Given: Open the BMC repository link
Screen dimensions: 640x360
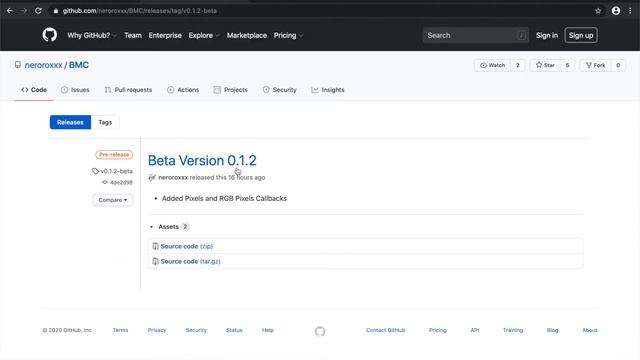Looking at the screenshot, I should (x=79, y=65).
